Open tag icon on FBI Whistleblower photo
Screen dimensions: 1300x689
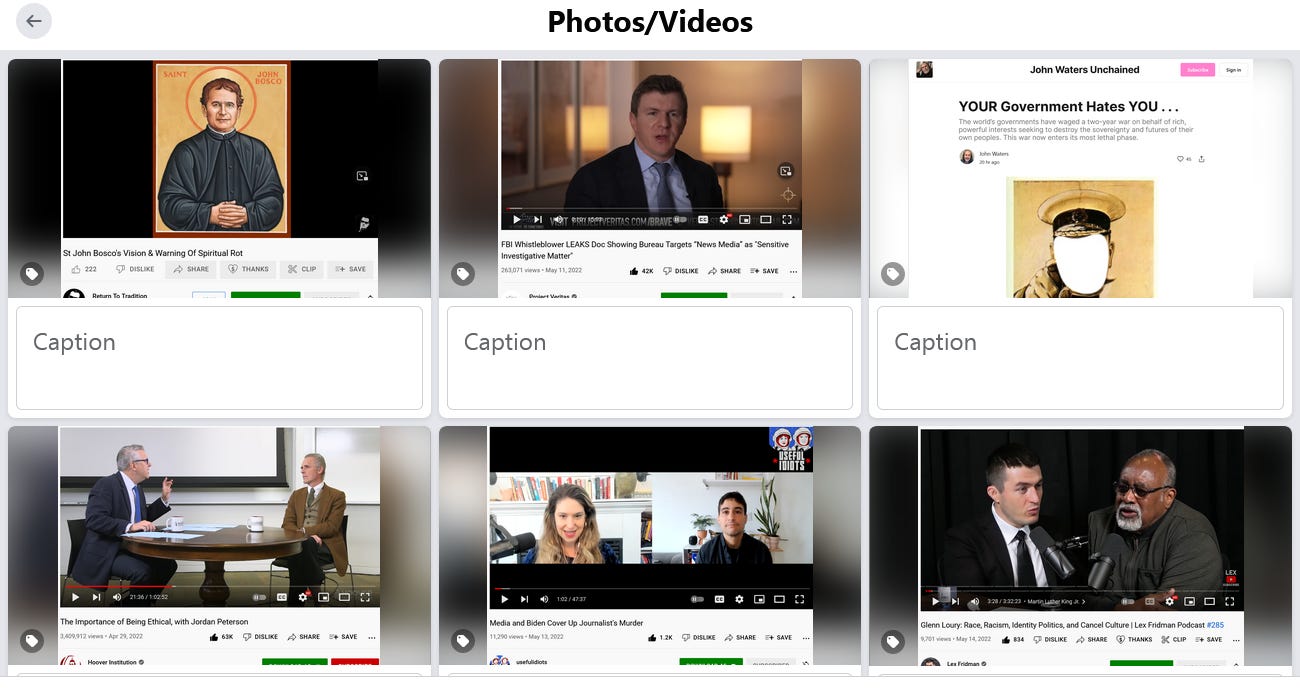pyautogui.click(x=462, y=273)
